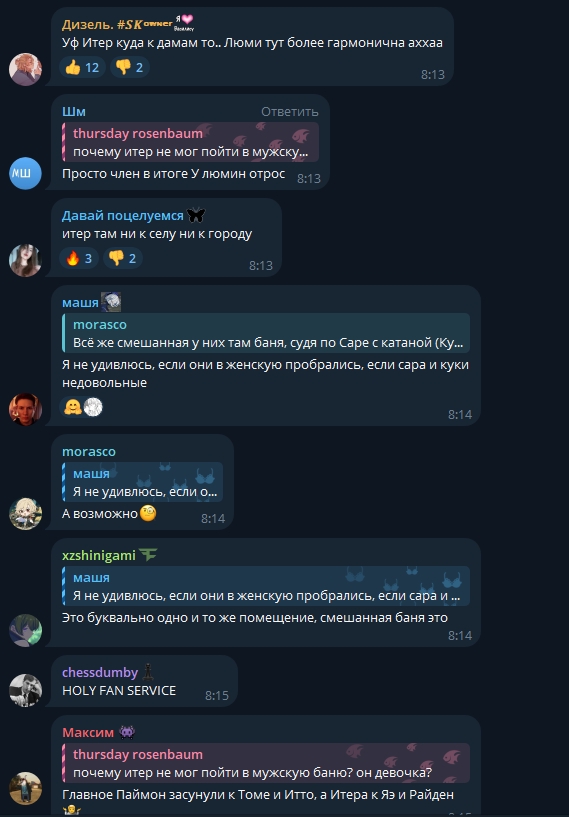Jump to quoted morasco message in машя's reply

266,333
